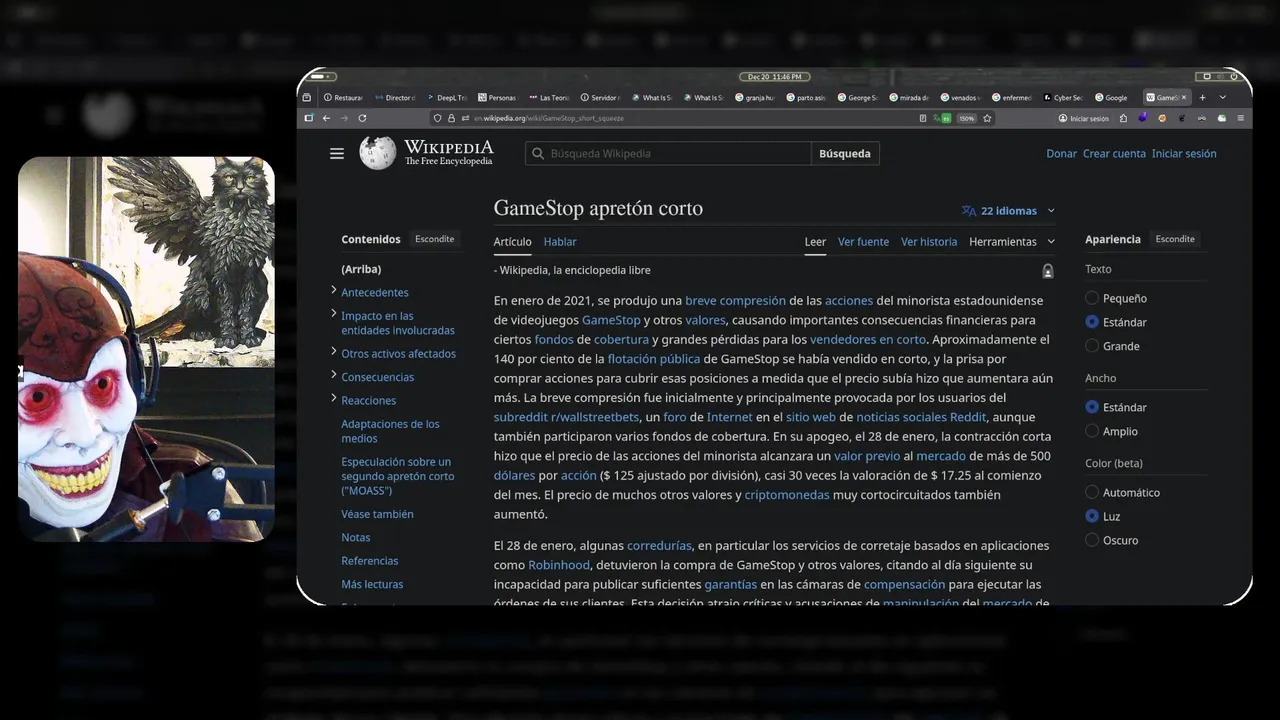This screenshot has height=720, width=1280.
Task: Click the Firefox View icon left of tabs
Action: pos(307,97)
